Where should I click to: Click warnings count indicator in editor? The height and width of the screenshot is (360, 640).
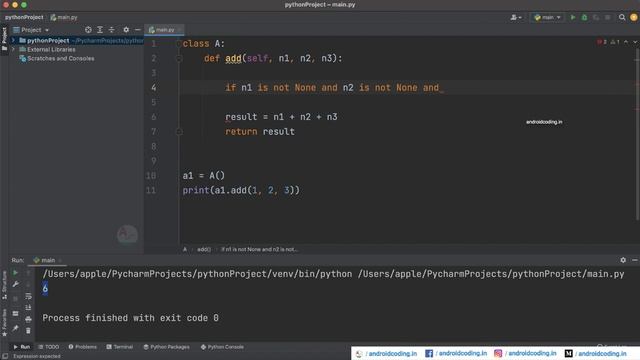pyautogui.click(x=615, y=42)
